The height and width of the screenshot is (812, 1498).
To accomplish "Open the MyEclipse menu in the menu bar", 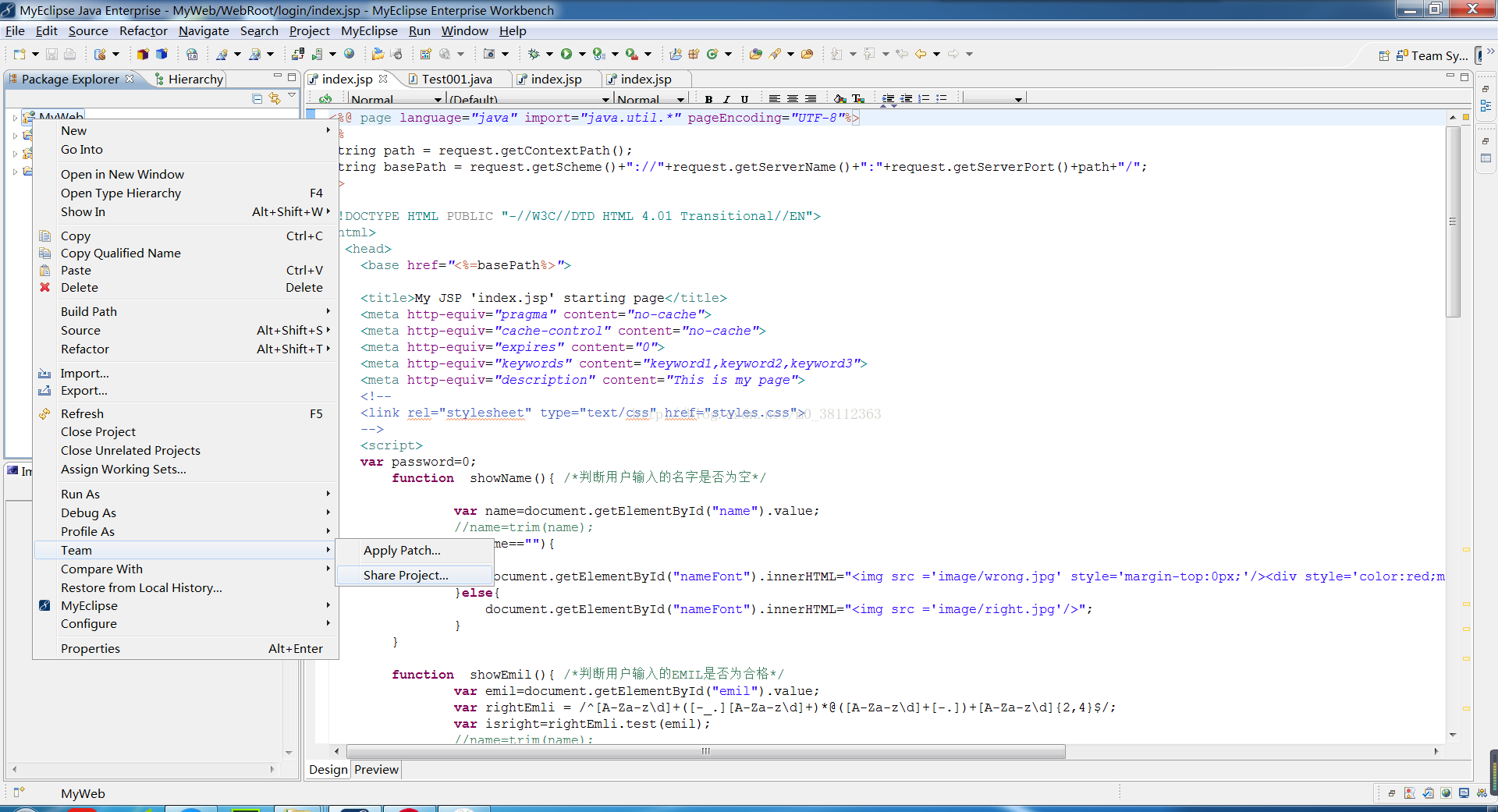I will (369, 31).
